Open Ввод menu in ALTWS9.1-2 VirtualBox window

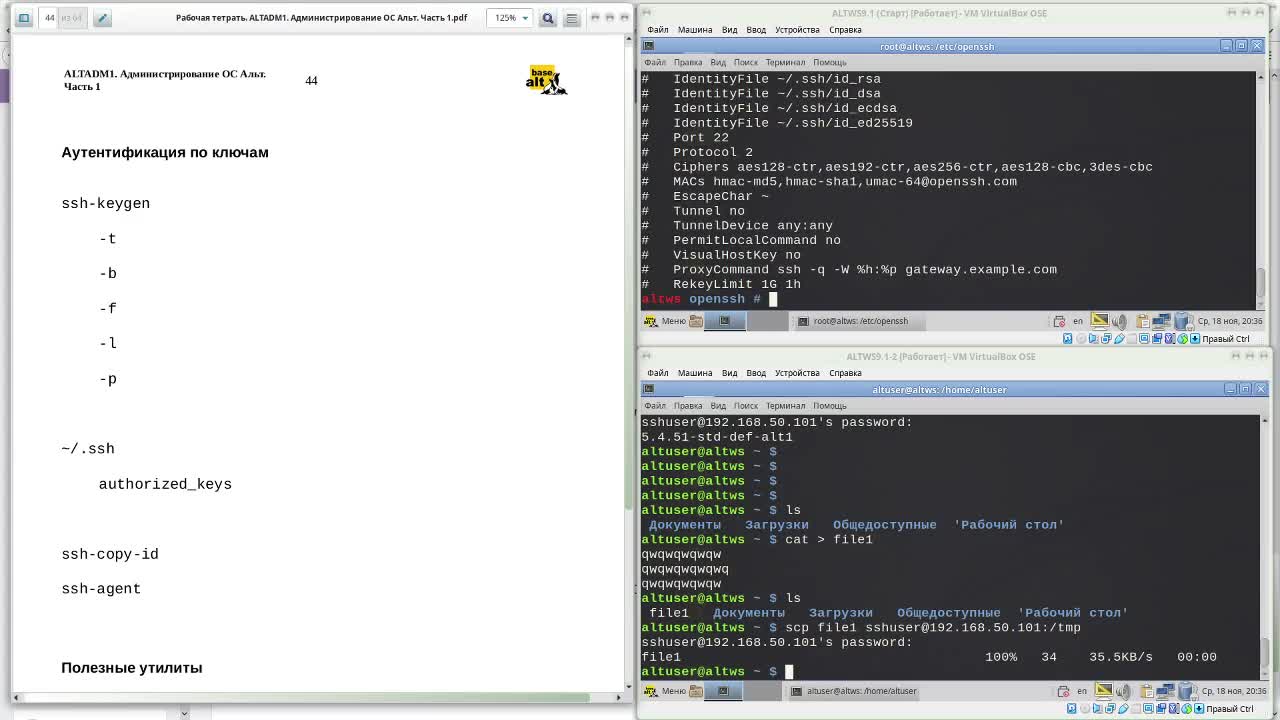756,372
